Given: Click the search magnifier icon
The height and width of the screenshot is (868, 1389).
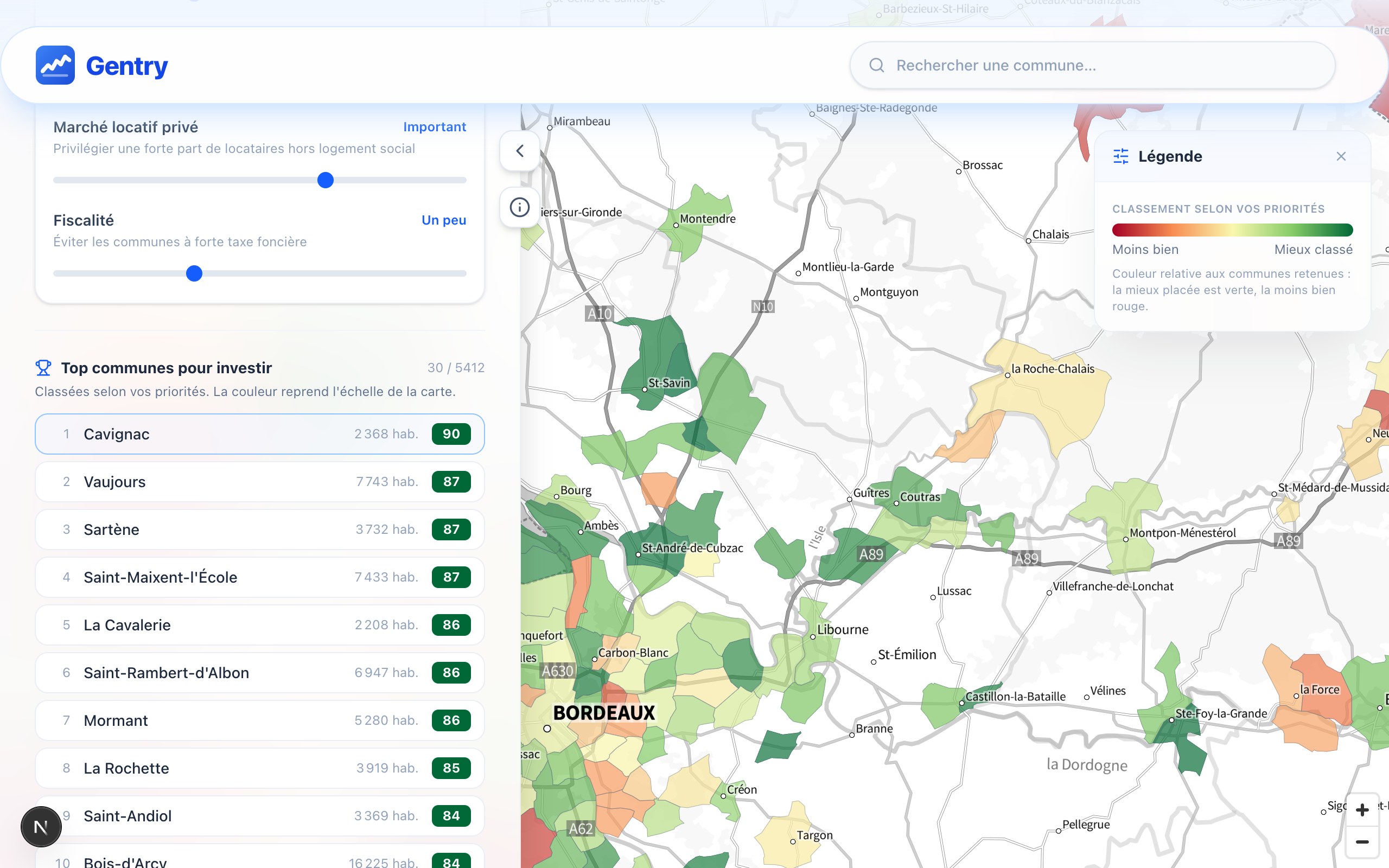Looking at the screenshot, I should click(876, 65).
